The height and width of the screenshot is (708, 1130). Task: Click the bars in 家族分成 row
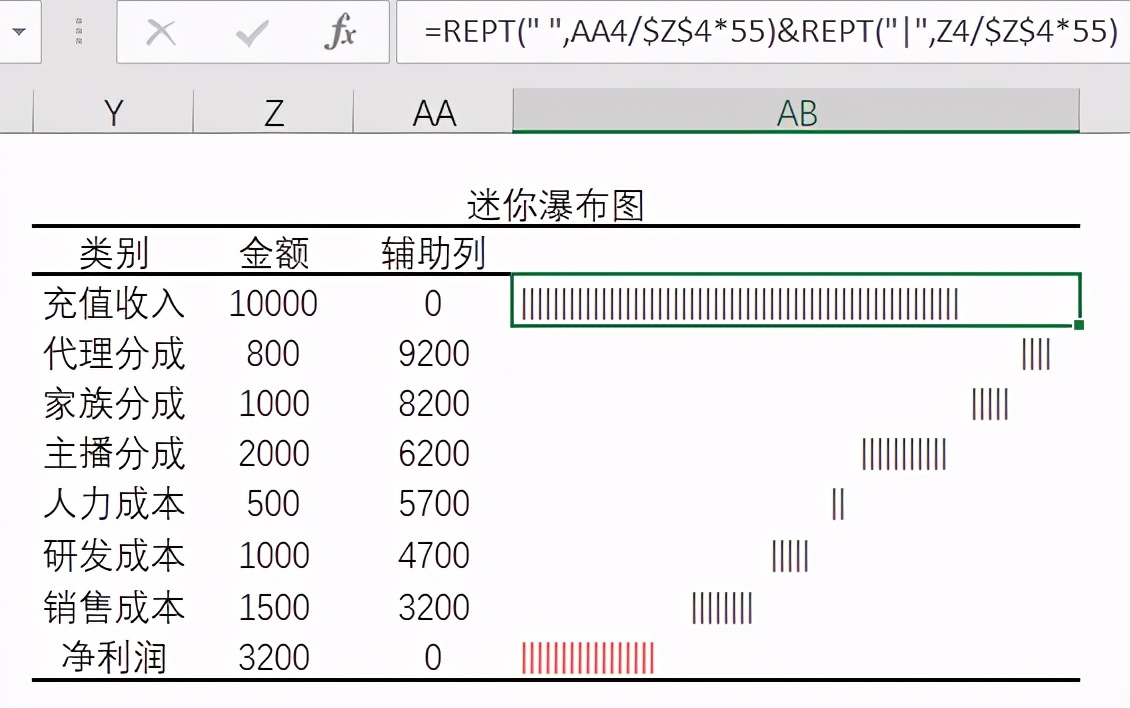[x=990, y=404]
